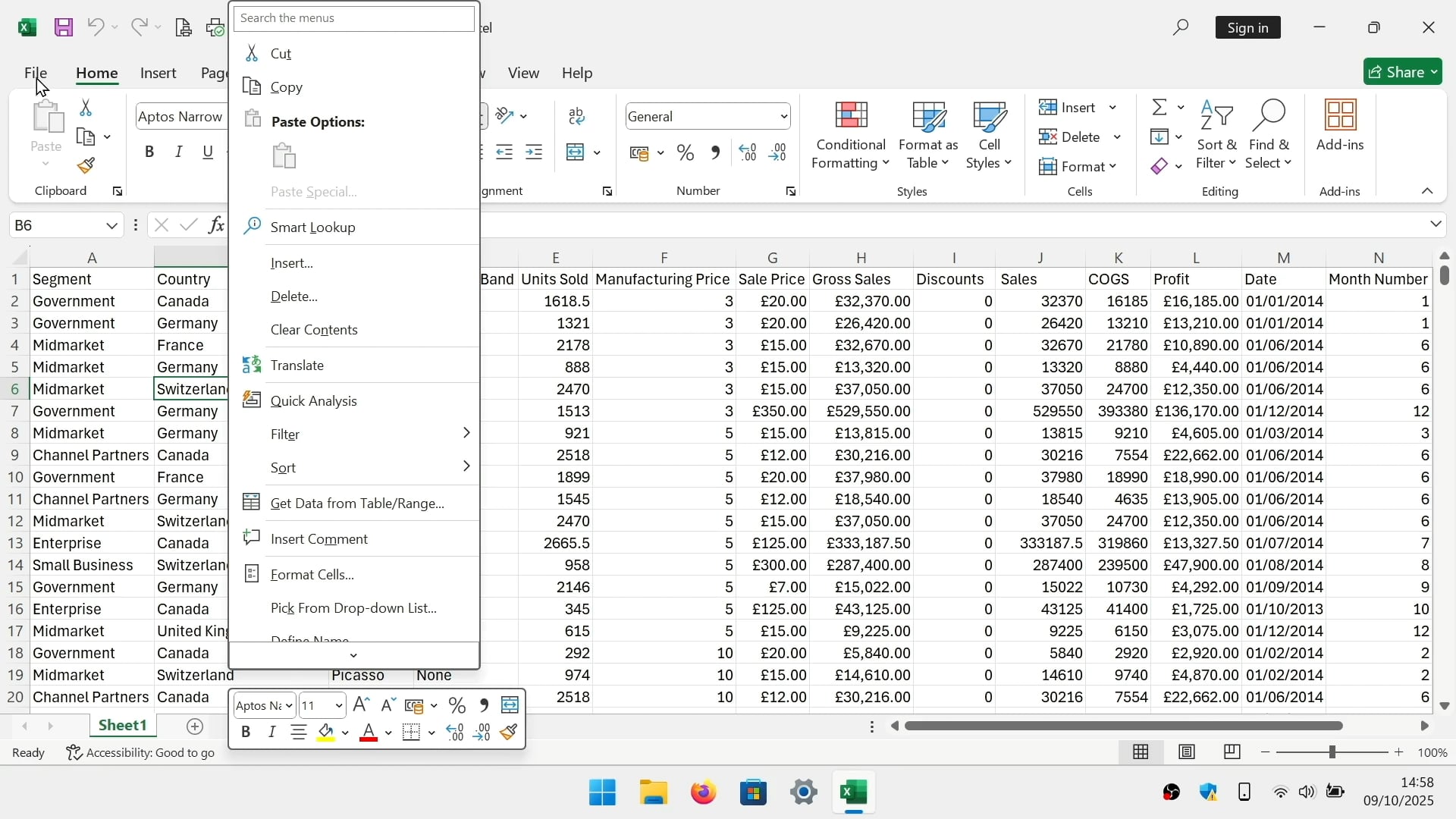Apply Percent Style from the mini toolbar
This screenshot has height=819, width=1456.
pyautogui.click(x=457, y=705)
